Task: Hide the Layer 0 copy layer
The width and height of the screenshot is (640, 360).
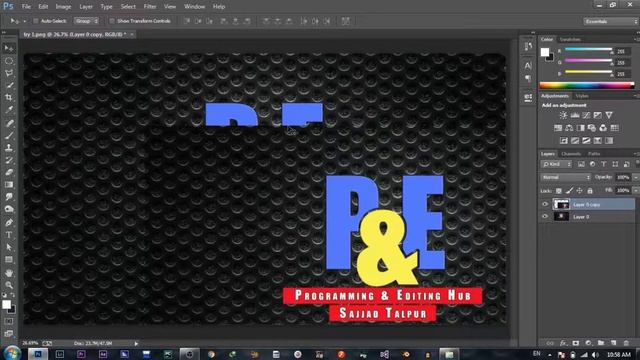Action: pyautogui.click(x=545, y=204)
